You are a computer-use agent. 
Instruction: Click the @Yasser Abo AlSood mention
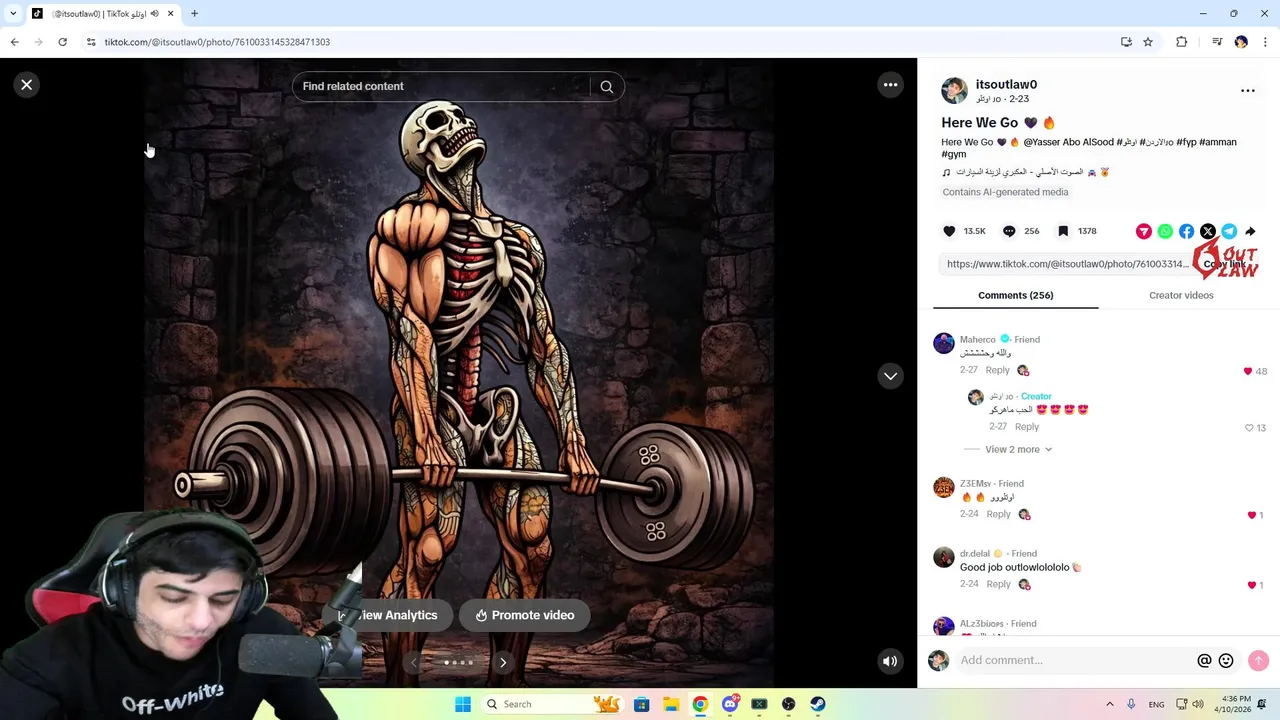(x=1068, y=142)
